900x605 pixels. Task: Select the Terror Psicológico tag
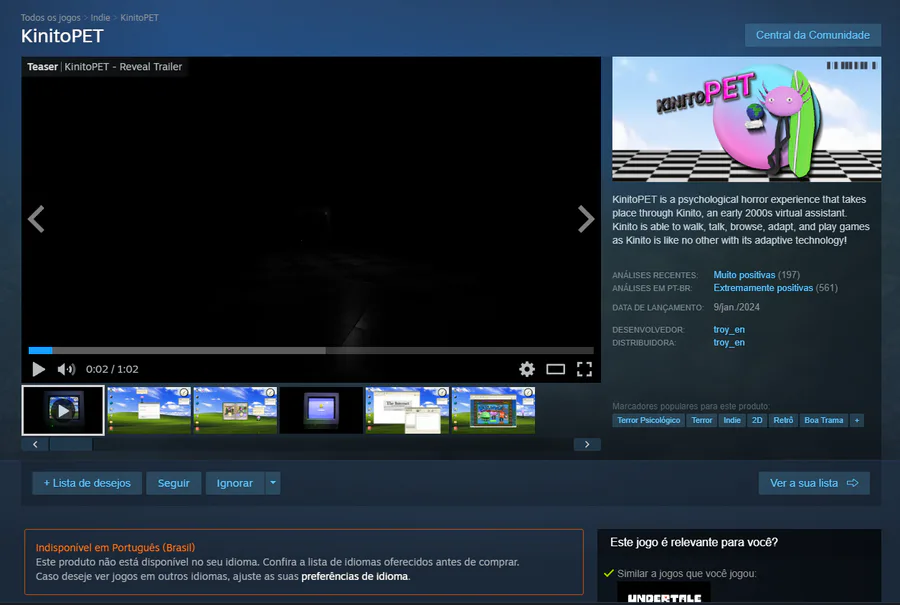coord(649,420)
